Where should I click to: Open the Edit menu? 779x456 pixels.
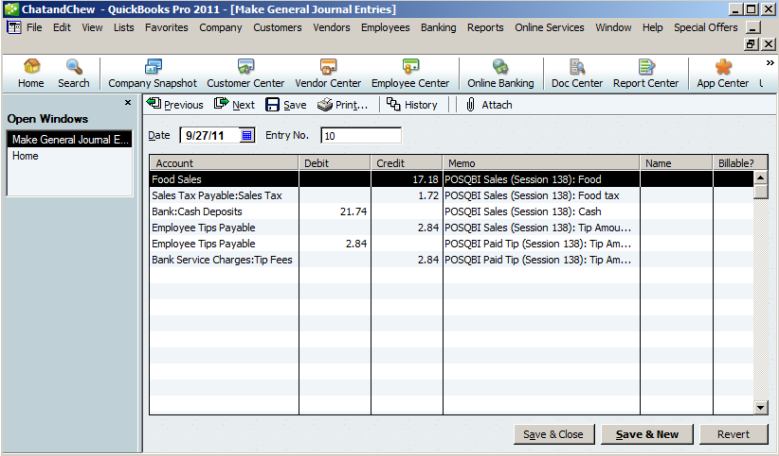pos(62,27)
